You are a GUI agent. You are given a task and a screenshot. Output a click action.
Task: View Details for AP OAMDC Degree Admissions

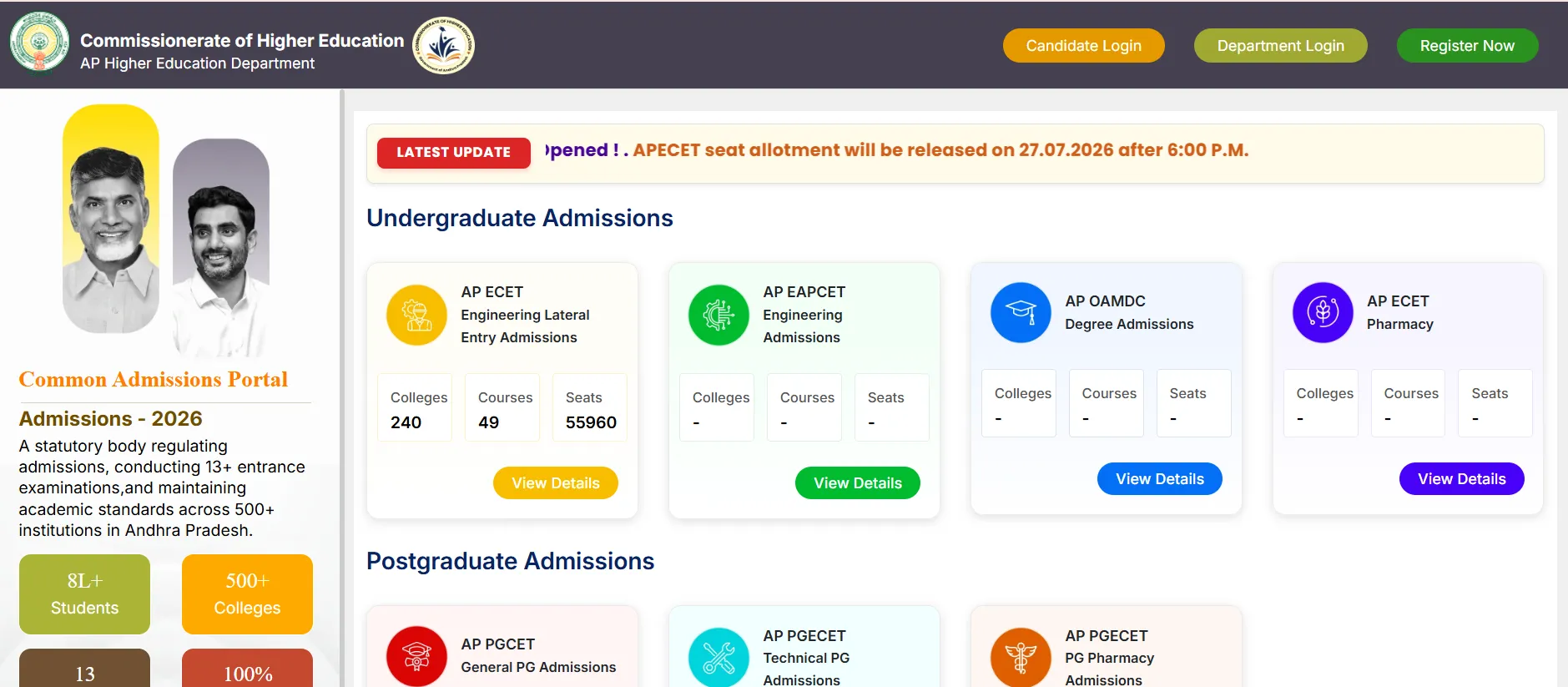(x=1160, y=479)
